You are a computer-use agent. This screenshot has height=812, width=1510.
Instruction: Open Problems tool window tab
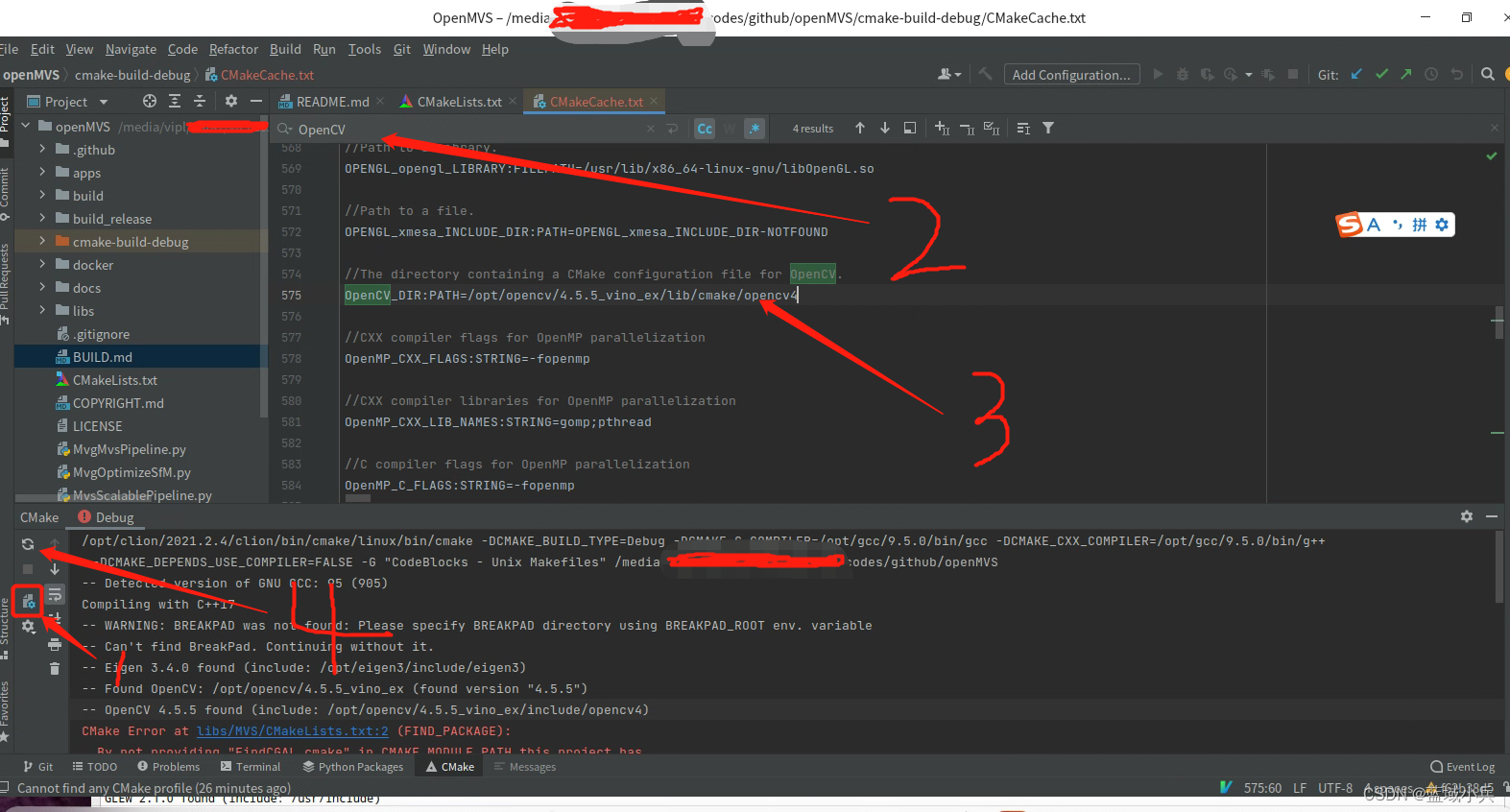tap(168, 767)
